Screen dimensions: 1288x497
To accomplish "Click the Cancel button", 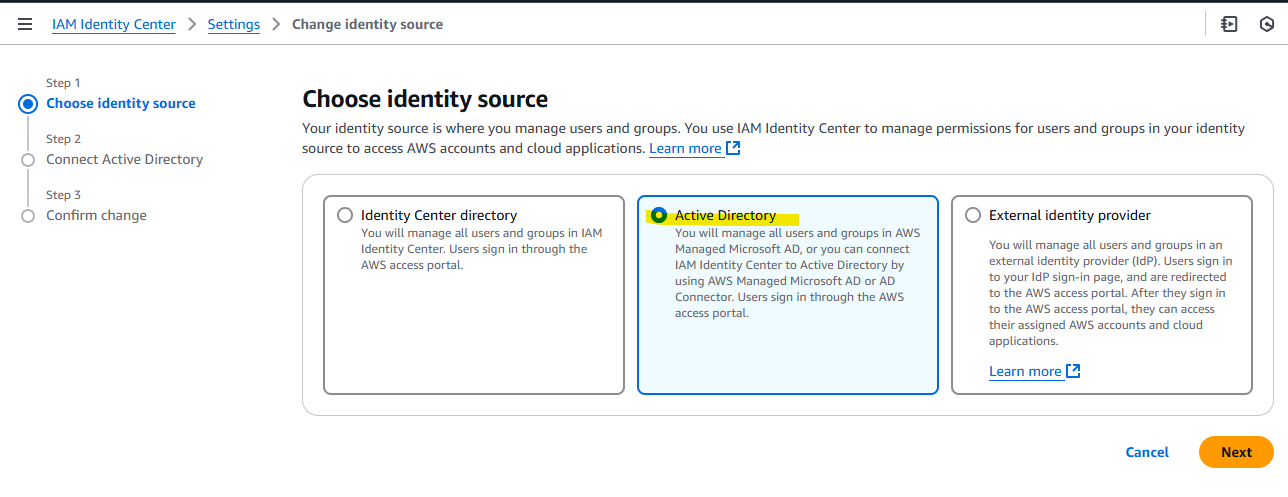I will [x=1147, y=452].
